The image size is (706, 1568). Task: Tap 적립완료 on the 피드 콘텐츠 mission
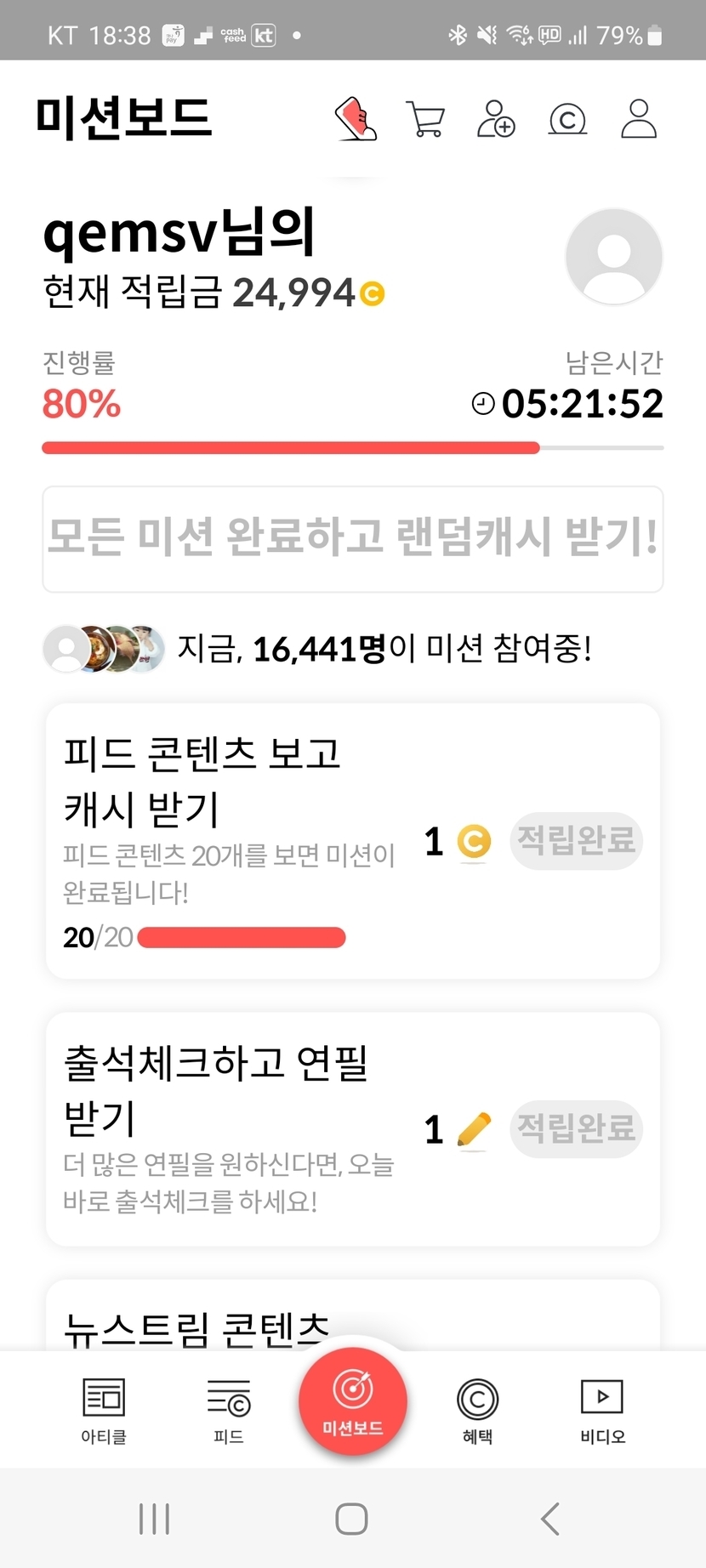576,841
